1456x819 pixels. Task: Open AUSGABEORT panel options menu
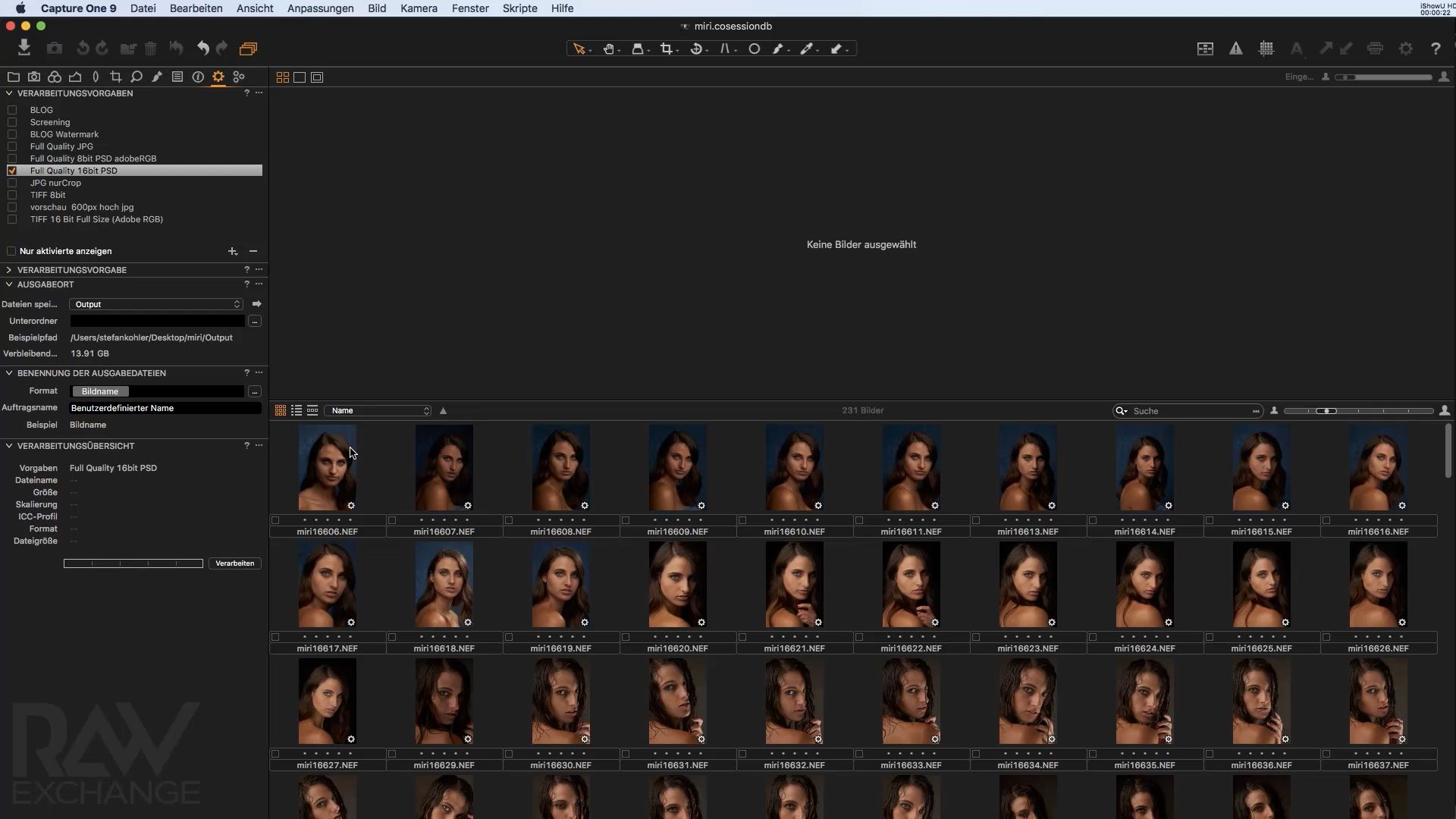click(259, 284)
